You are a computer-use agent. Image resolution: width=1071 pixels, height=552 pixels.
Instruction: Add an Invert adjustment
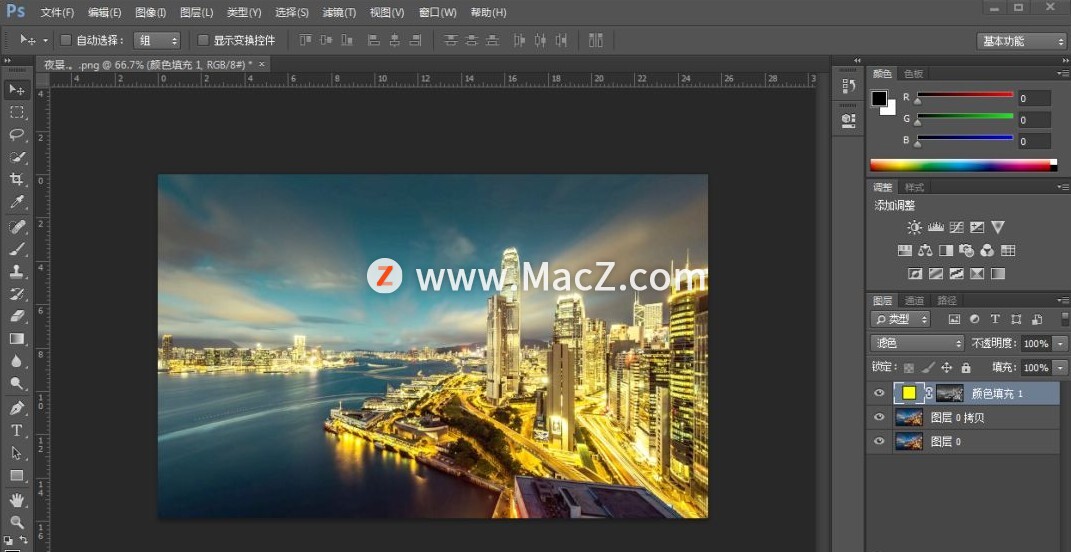(x=915, y=273)
